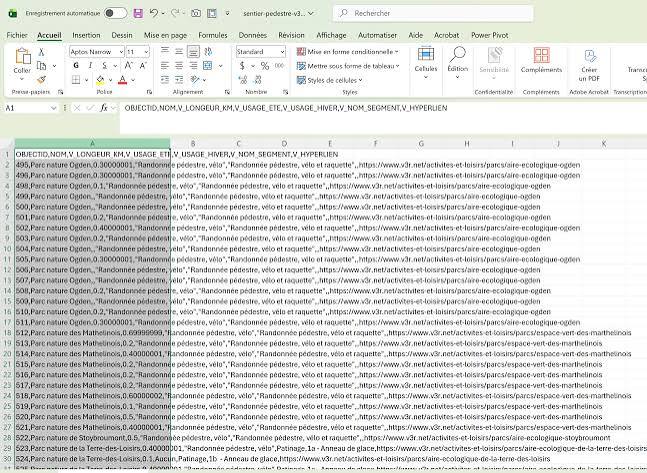Align text to the vertical middle
Viewport: 647px width, 473px height.
coord(179,51)
